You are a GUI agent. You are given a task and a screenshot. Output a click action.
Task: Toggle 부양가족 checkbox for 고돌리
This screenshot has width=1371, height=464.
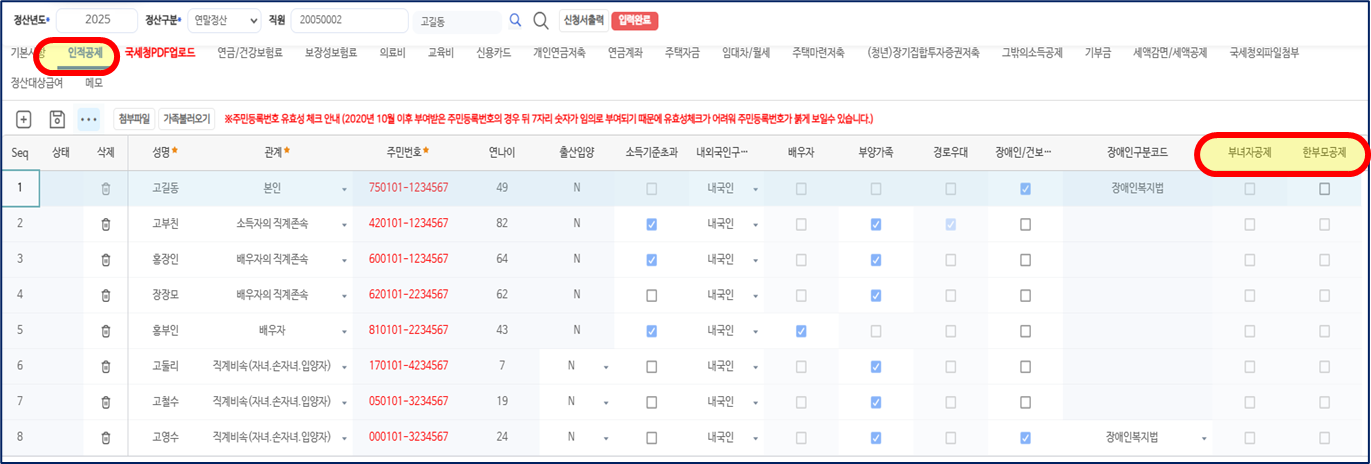[876, 366]
